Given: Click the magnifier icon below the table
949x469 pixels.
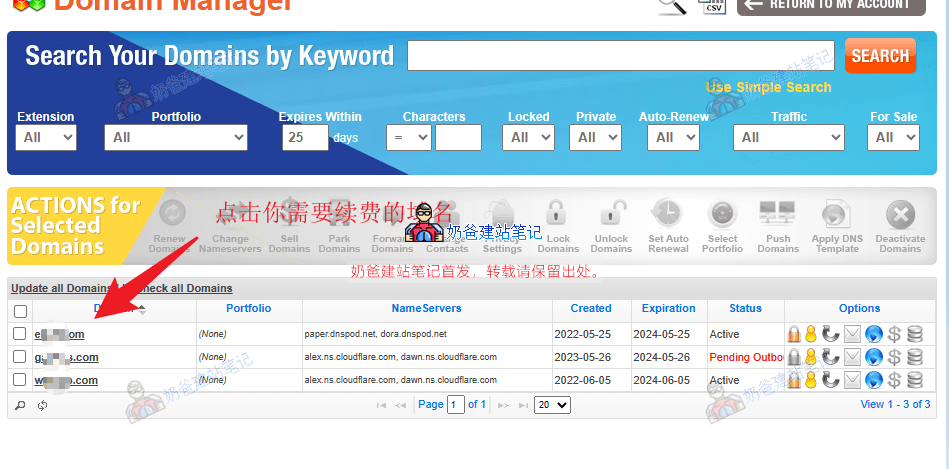Looking at the screenshot, I should click(20, 405).
